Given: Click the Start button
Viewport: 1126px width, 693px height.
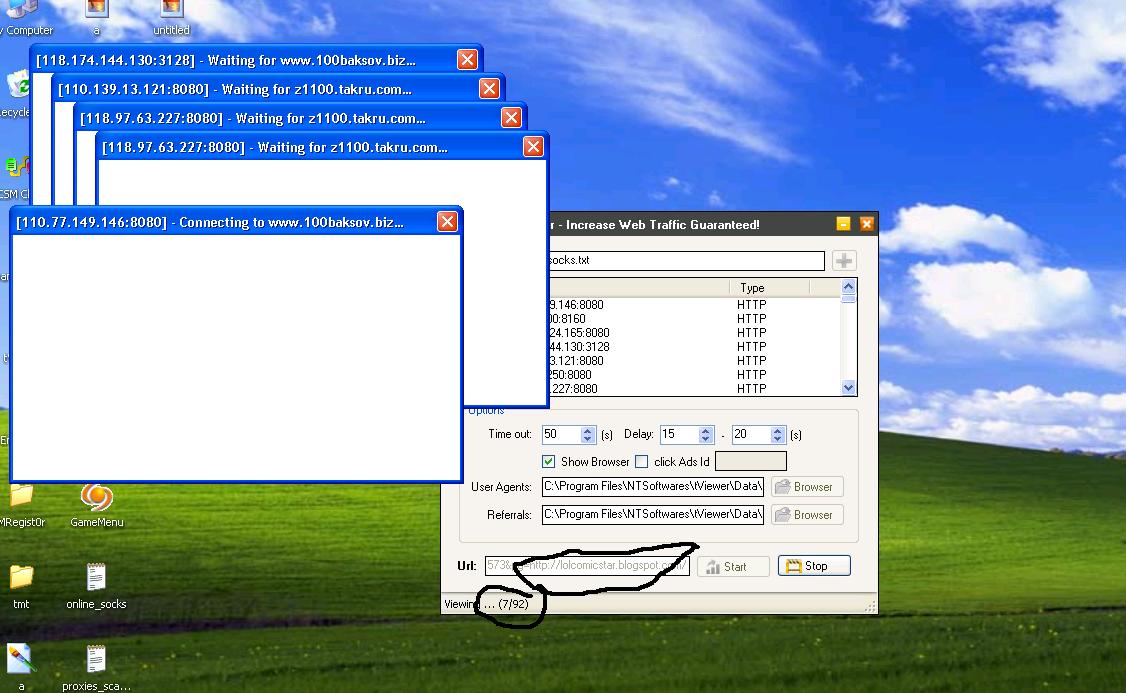Looking at the screenshot, I should pyautogui.click(x=733, y=567).
